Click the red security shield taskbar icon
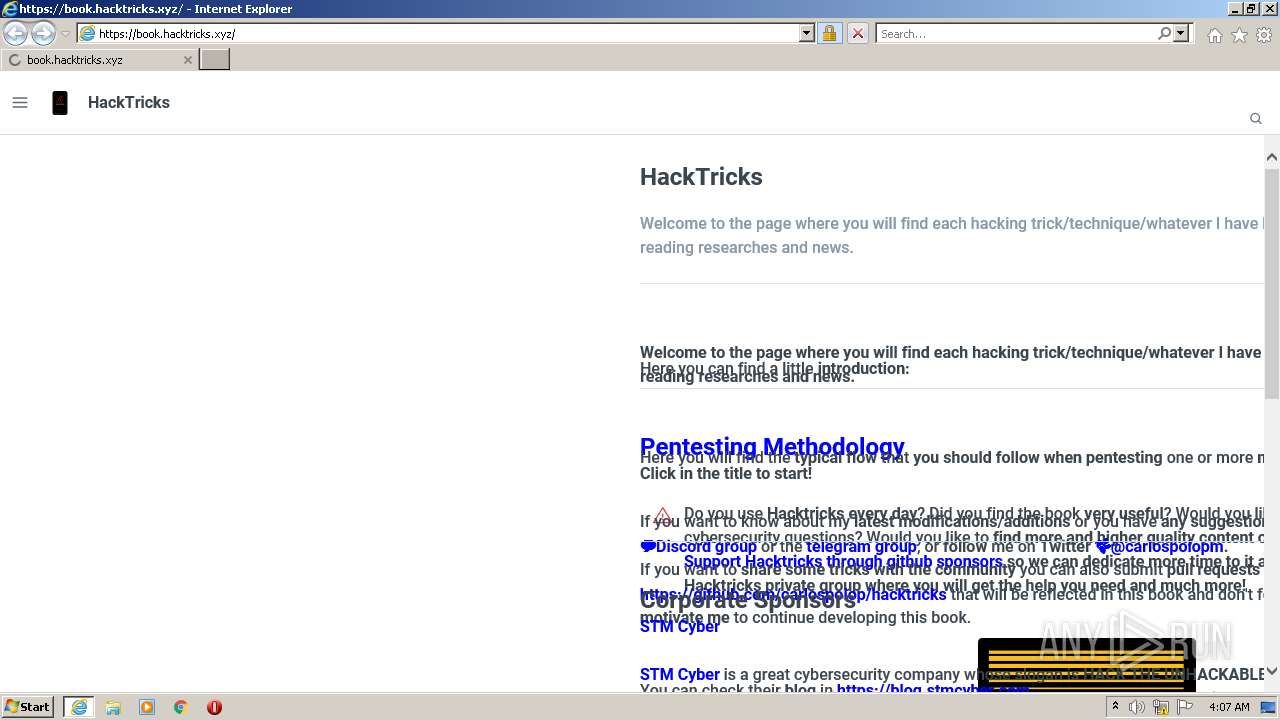Viewport: 1280px width, 720px height. point(214,707)
